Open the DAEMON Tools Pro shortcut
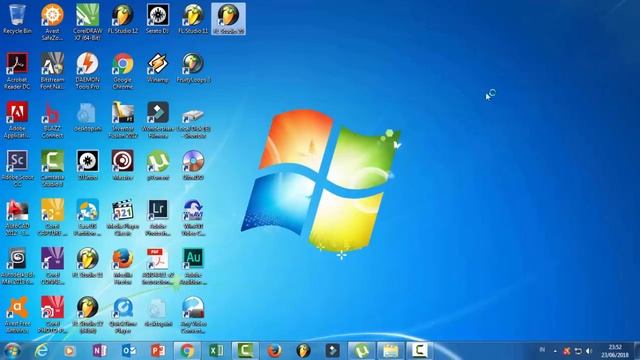Image resolution: width=640 pixels, height=360 pixels. coord(87,71)
